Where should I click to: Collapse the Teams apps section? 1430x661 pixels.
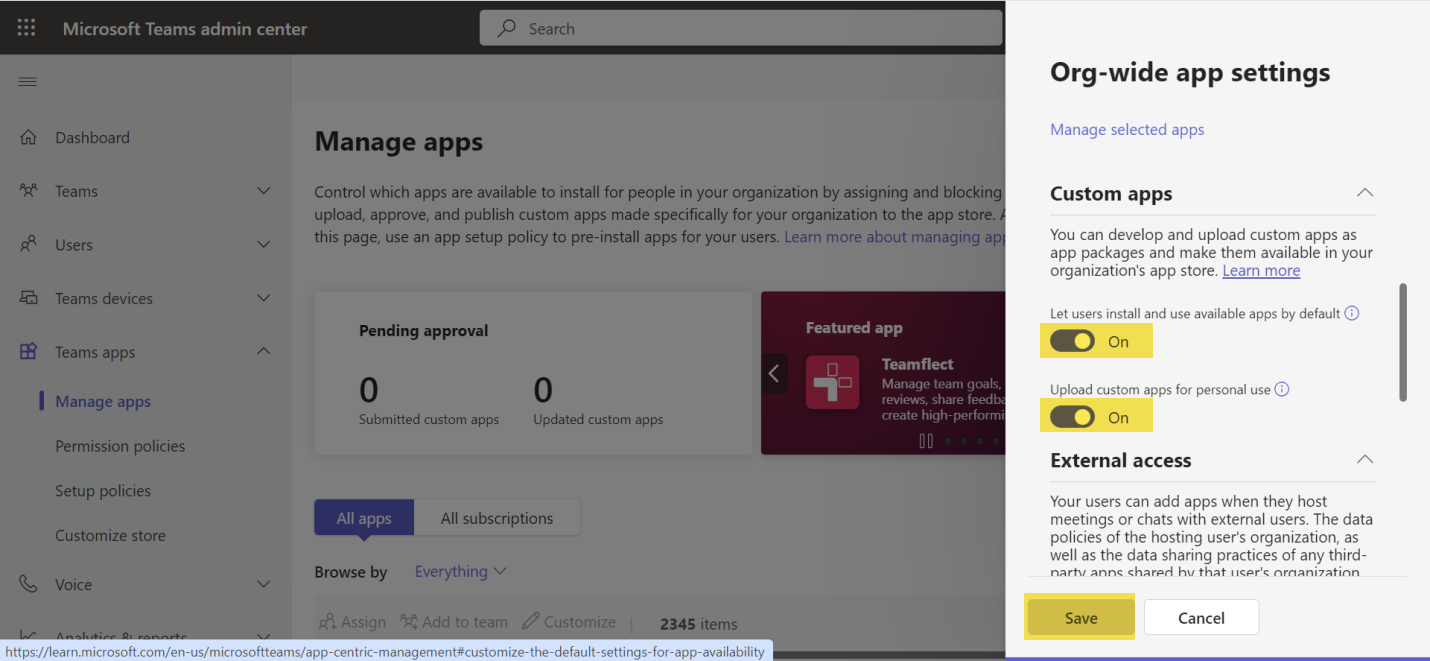click(x=264, y=351)
